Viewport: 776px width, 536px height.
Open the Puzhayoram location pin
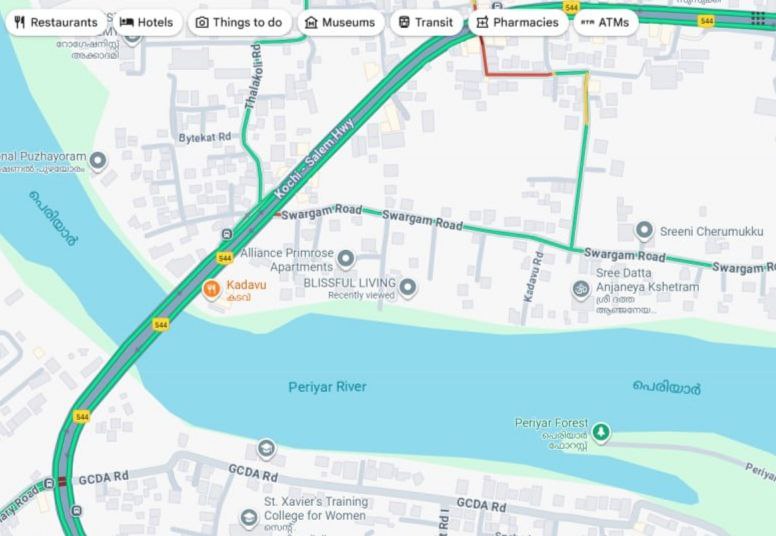(x=98, y=161)
